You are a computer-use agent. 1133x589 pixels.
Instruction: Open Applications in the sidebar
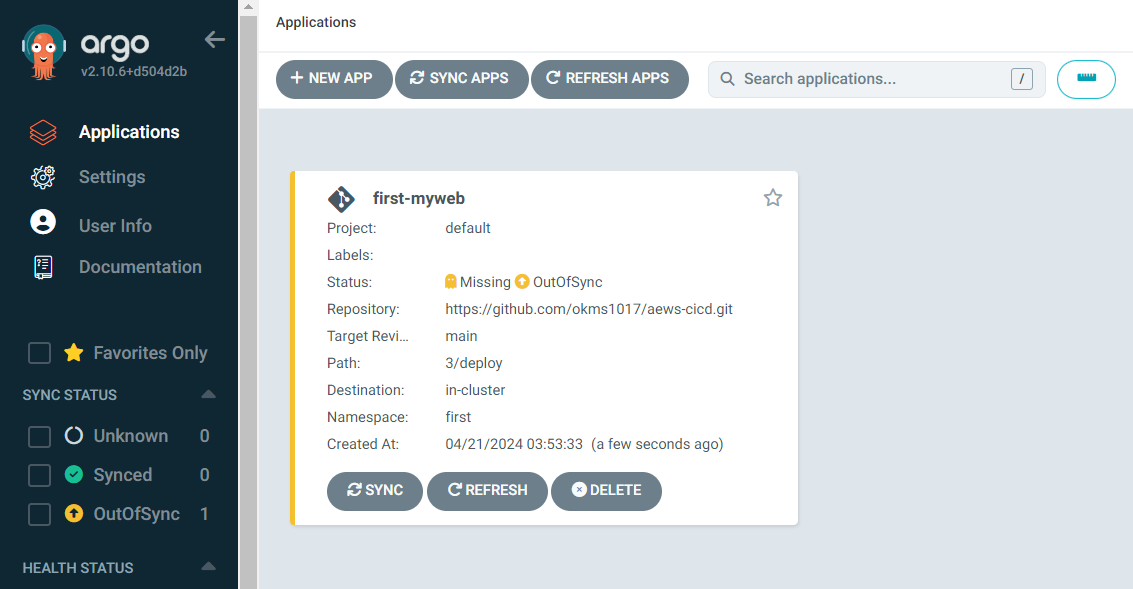tap(129, 132)
